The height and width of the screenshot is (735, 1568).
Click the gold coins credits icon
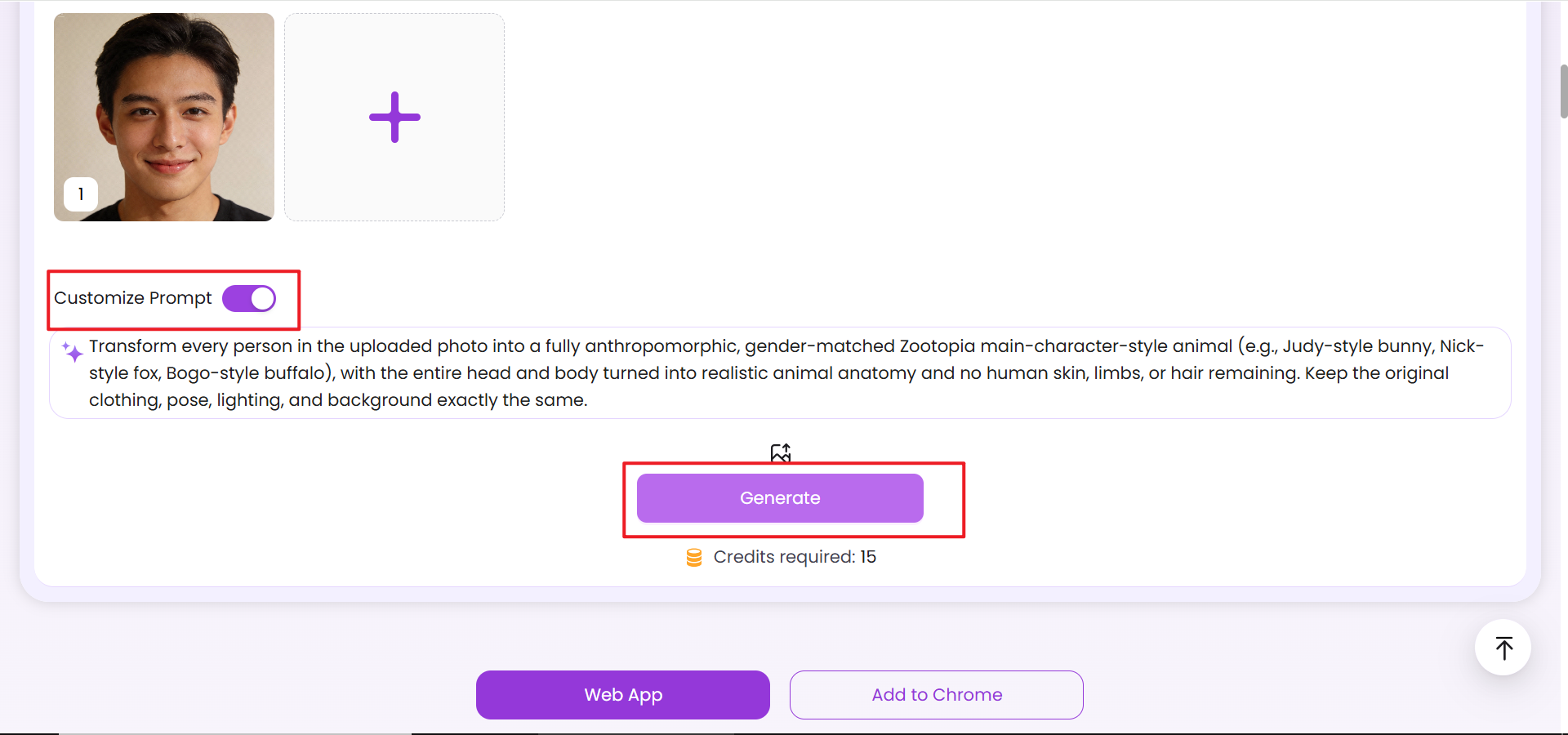[694, 558]
